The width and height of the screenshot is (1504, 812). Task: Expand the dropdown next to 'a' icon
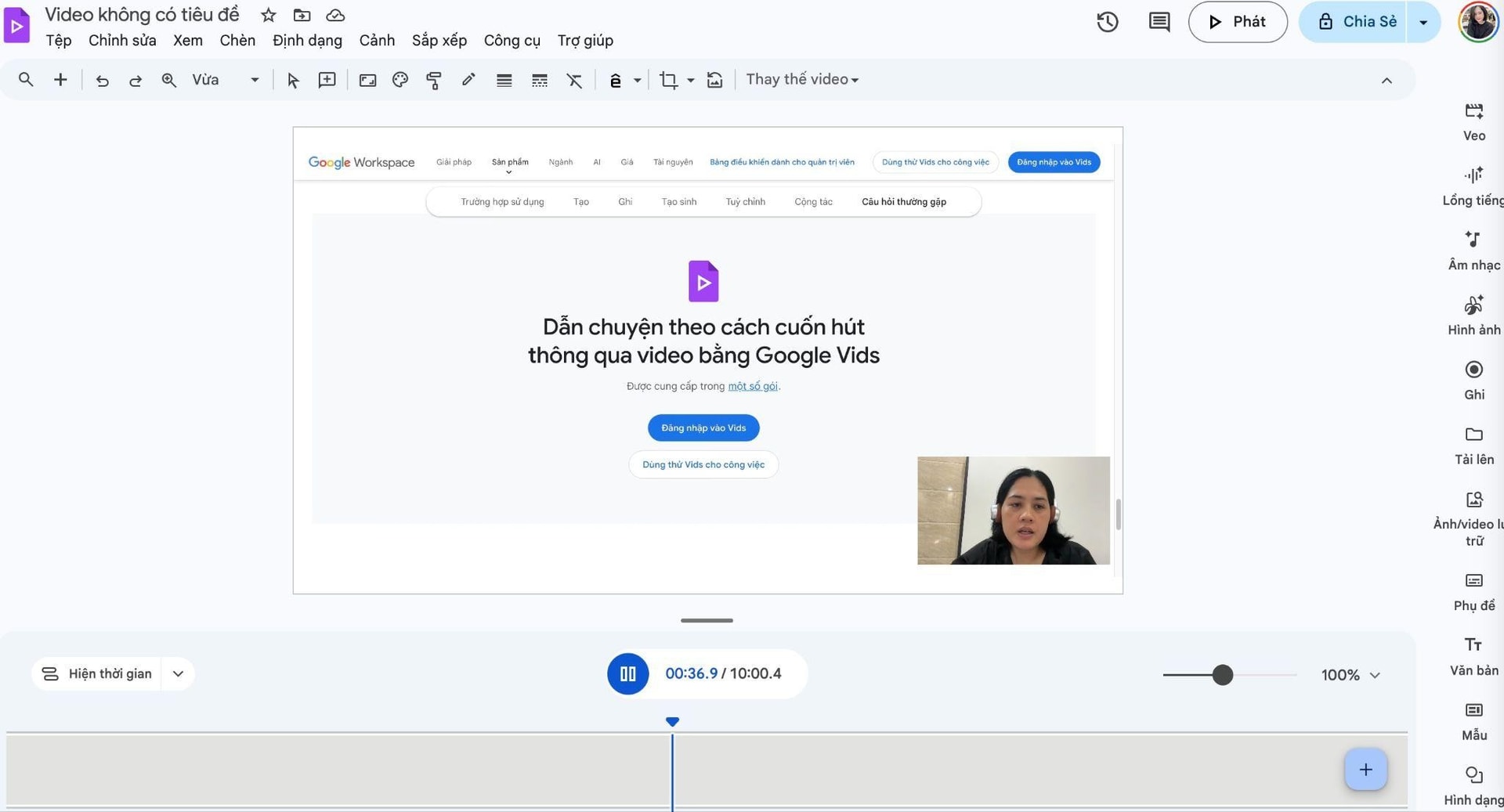(638, 80)
